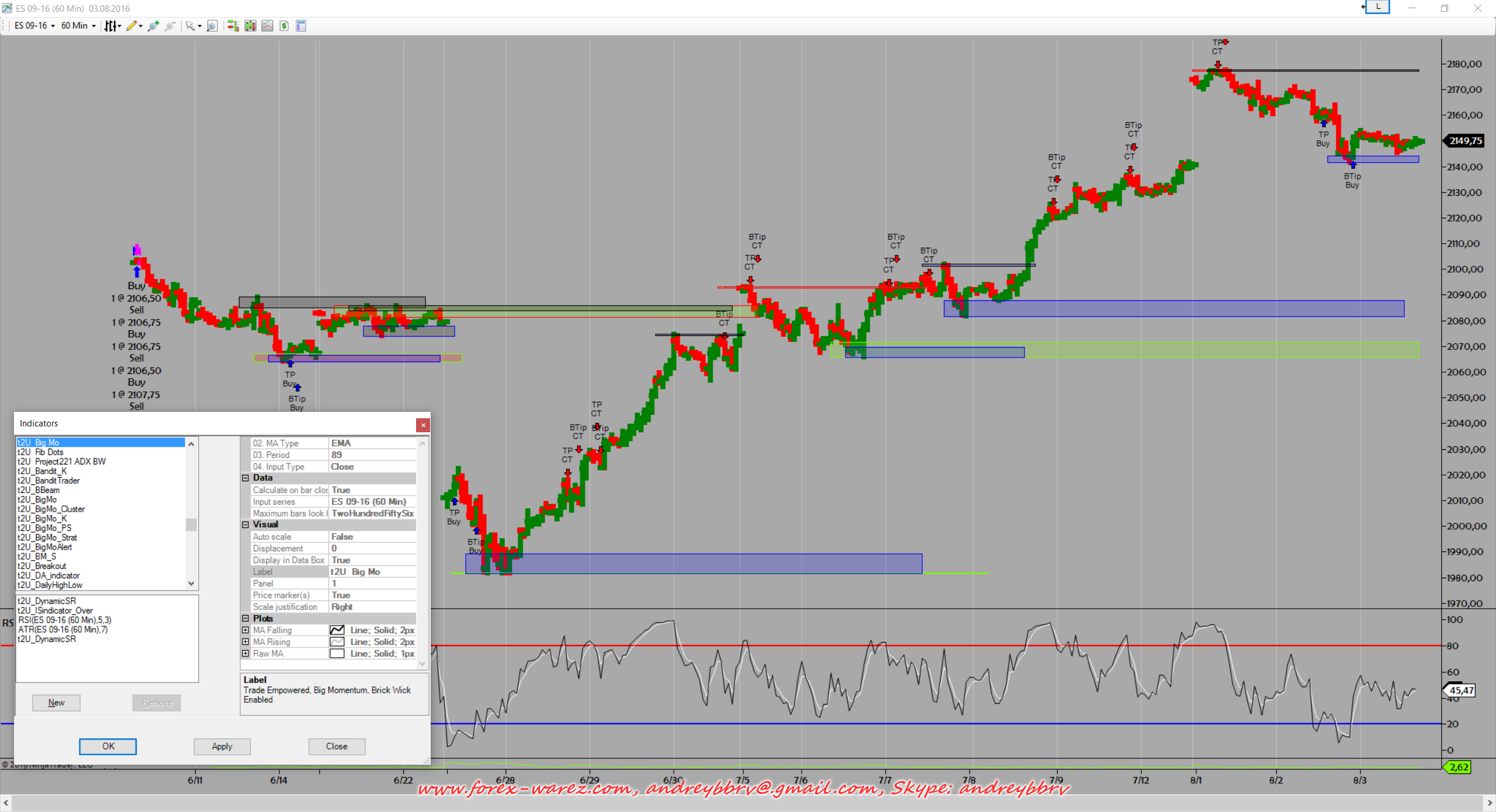Open the yellow pencil drawing tools
Screen dimensions: 1496x812
click(131, 26)
